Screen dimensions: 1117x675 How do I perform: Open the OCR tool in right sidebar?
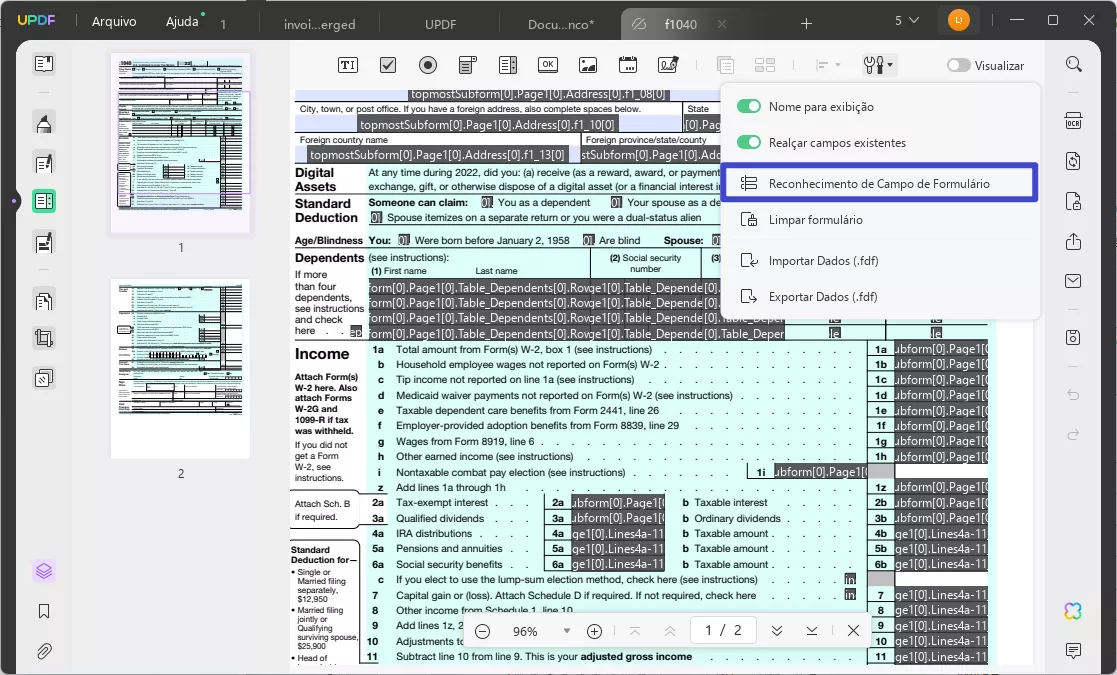pos(1073,122)
